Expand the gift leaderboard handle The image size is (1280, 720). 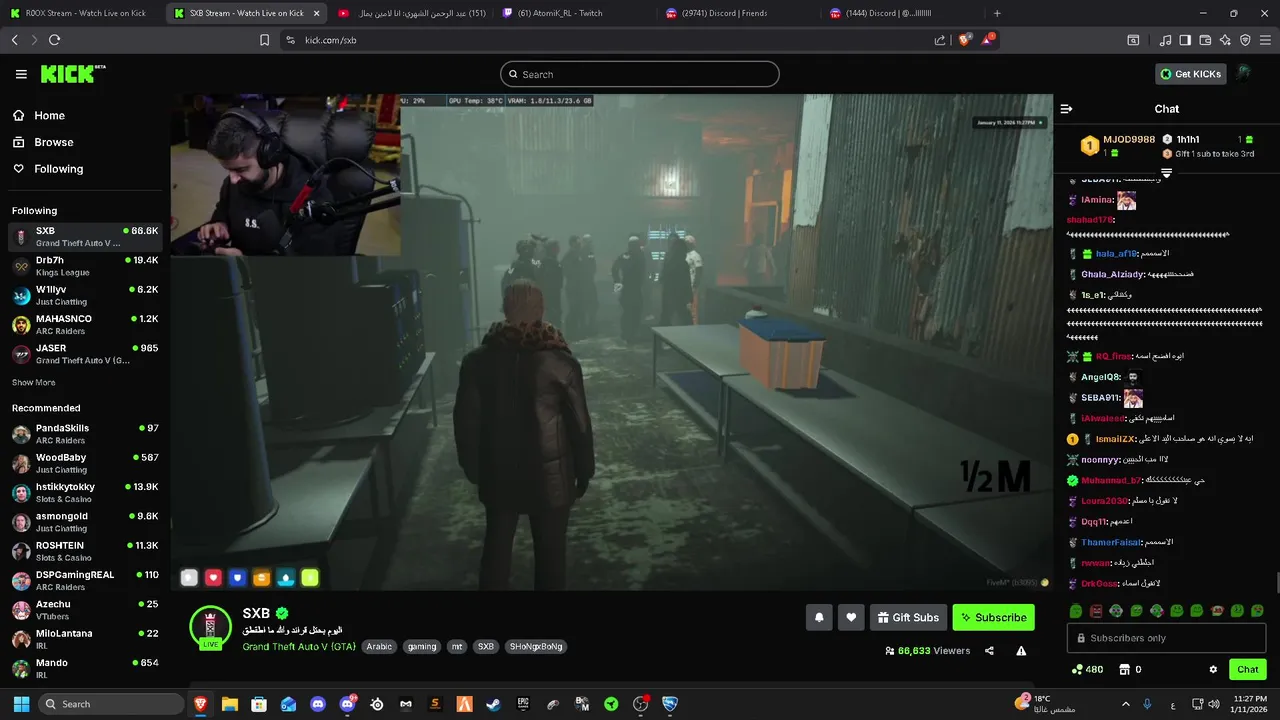1166,172
